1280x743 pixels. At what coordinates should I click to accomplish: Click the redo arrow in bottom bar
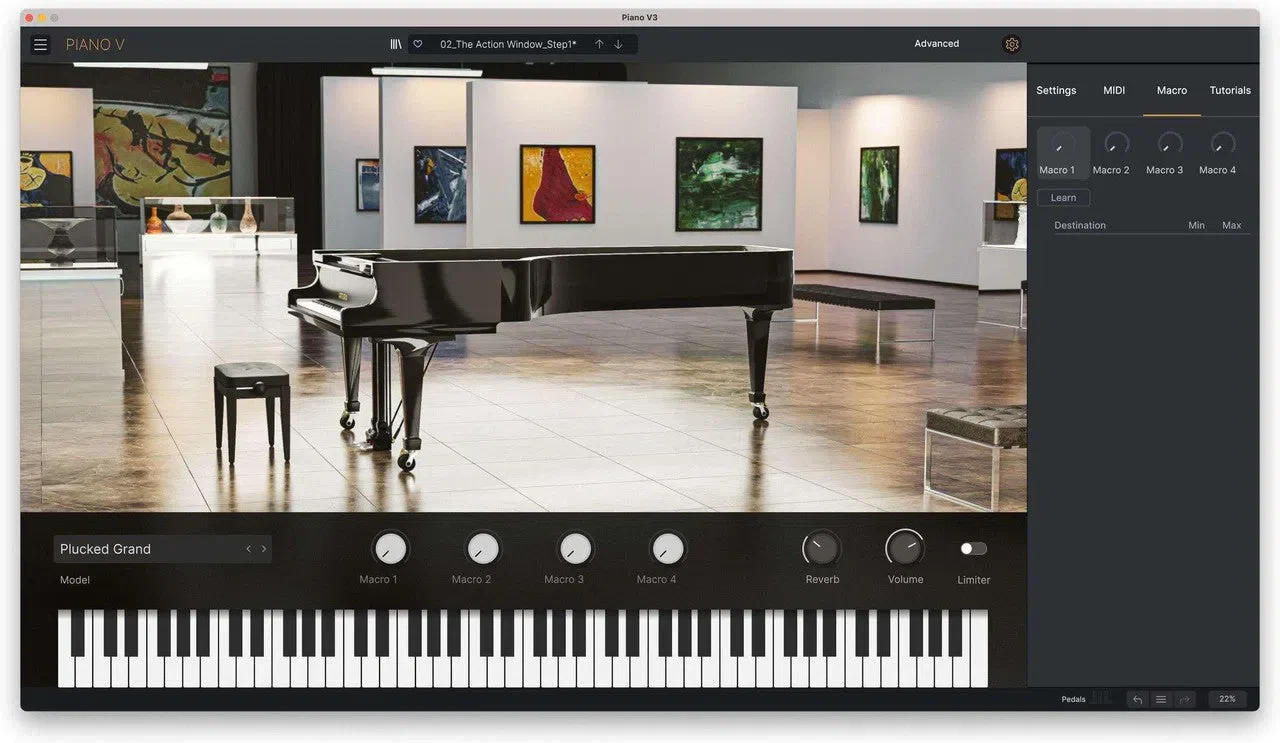pos(1185,699)
